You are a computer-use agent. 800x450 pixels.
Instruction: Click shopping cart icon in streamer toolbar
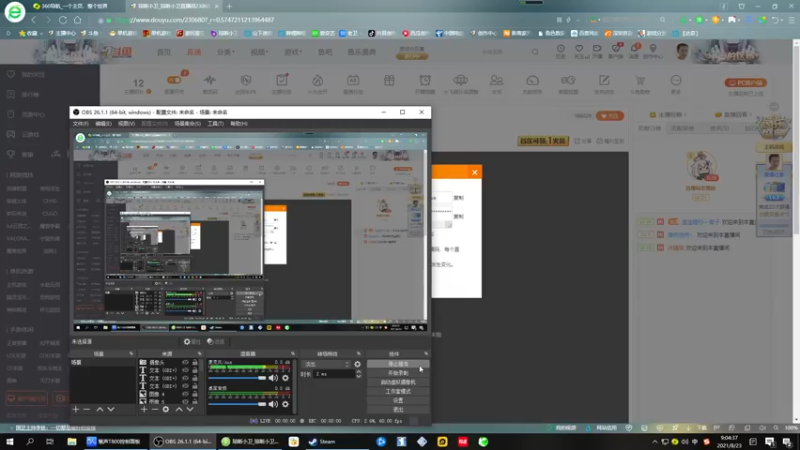click(x=640, y=80)
